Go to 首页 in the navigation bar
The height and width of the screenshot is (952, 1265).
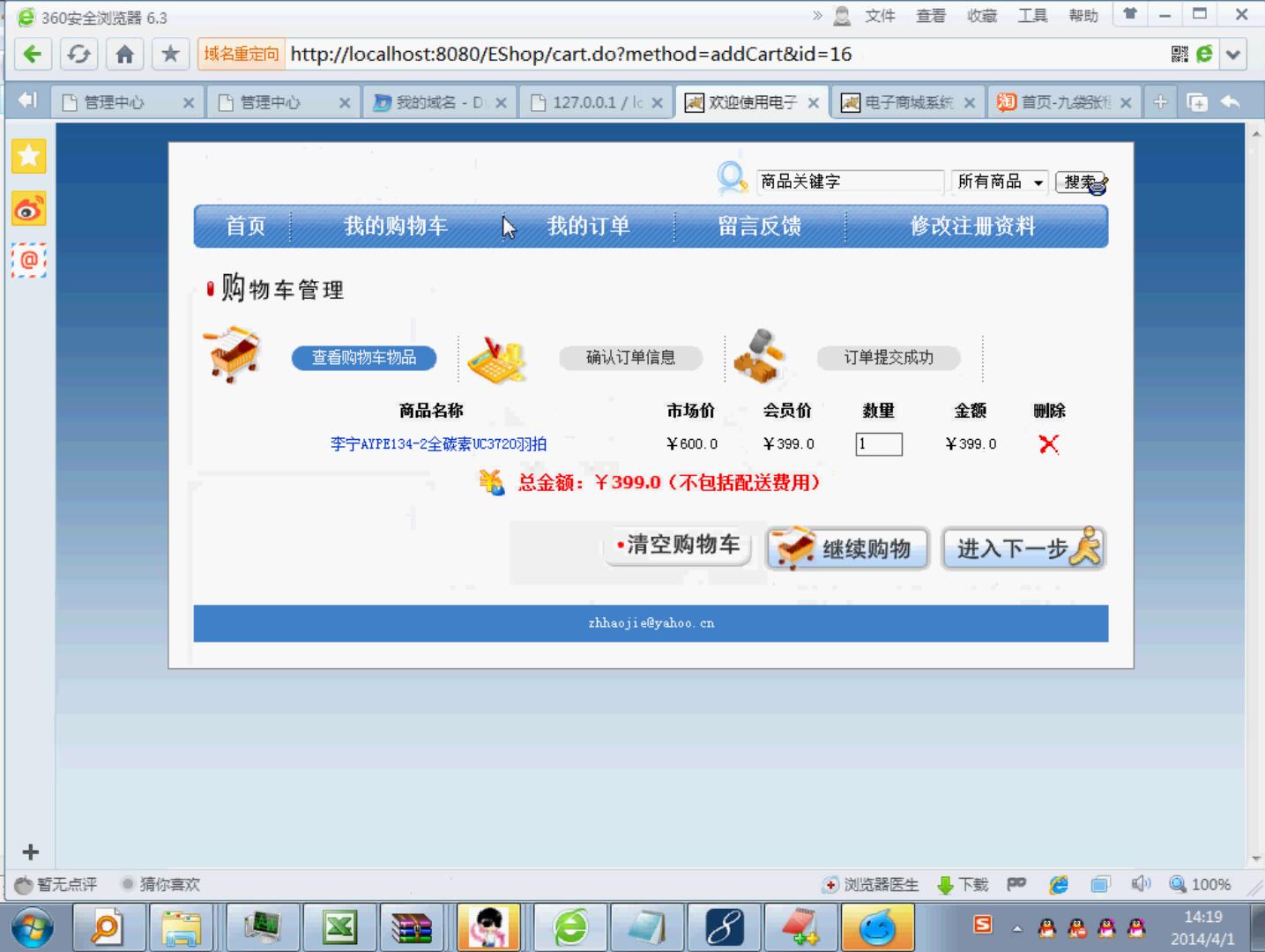coord(245,227)
